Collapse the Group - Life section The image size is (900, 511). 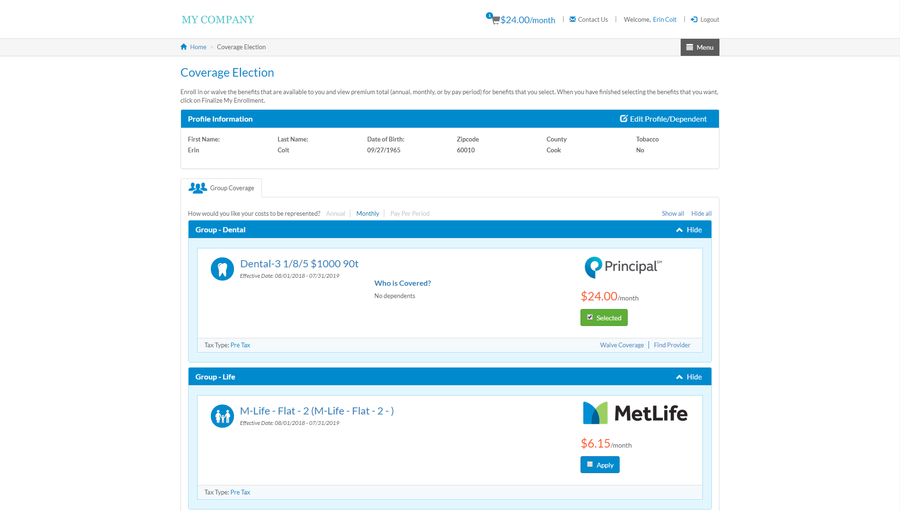click(x=688, y=377)
